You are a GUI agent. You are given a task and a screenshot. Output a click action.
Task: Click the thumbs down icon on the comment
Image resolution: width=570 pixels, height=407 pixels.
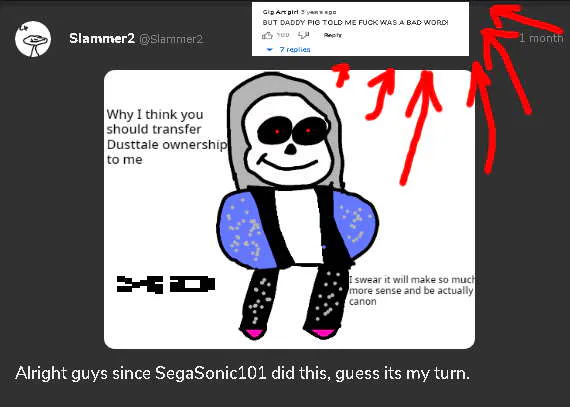point(304,35)
